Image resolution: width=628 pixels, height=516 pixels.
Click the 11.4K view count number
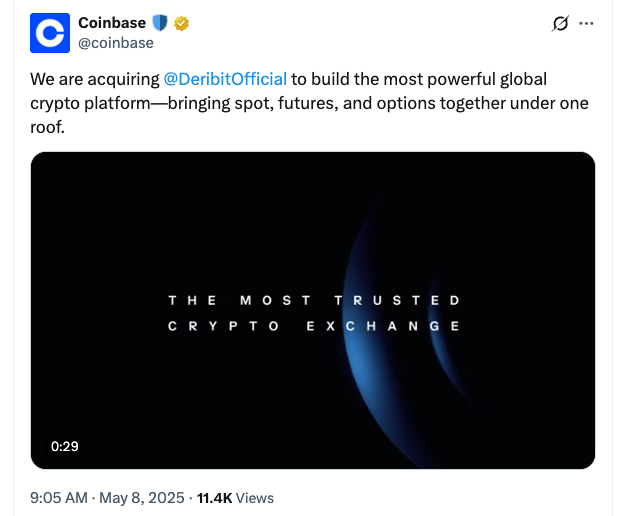[x=214, y=498]
